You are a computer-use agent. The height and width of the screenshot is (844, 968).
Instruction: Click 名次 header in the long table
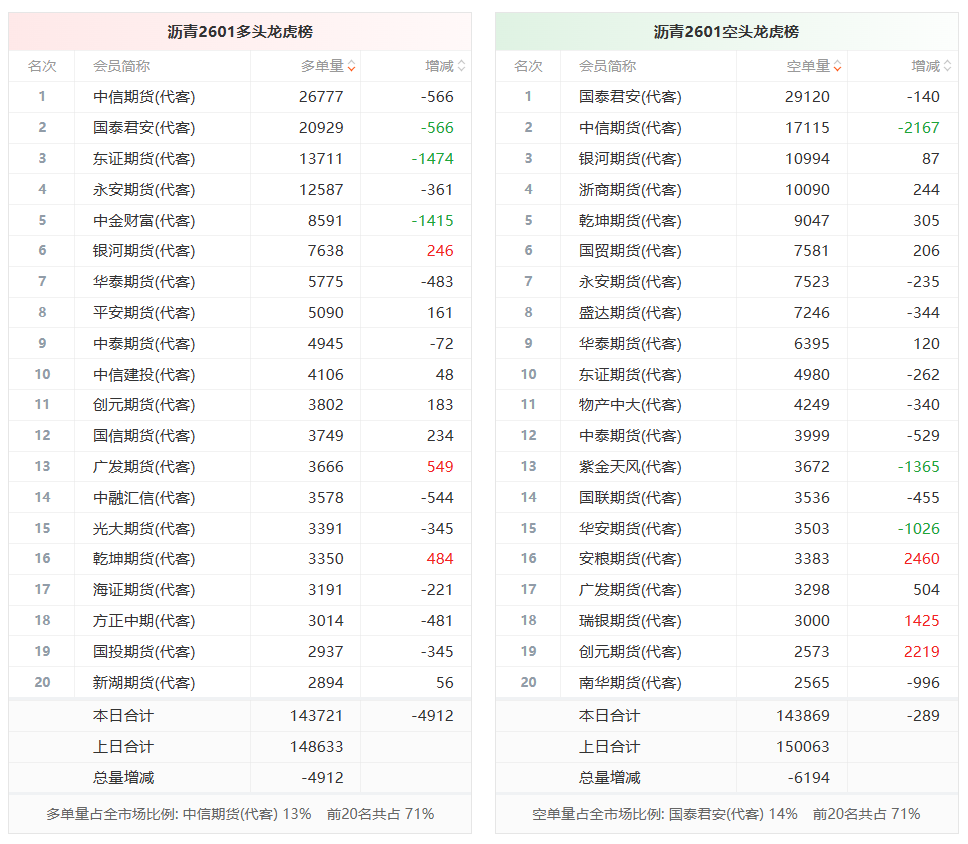coord(42,66)
